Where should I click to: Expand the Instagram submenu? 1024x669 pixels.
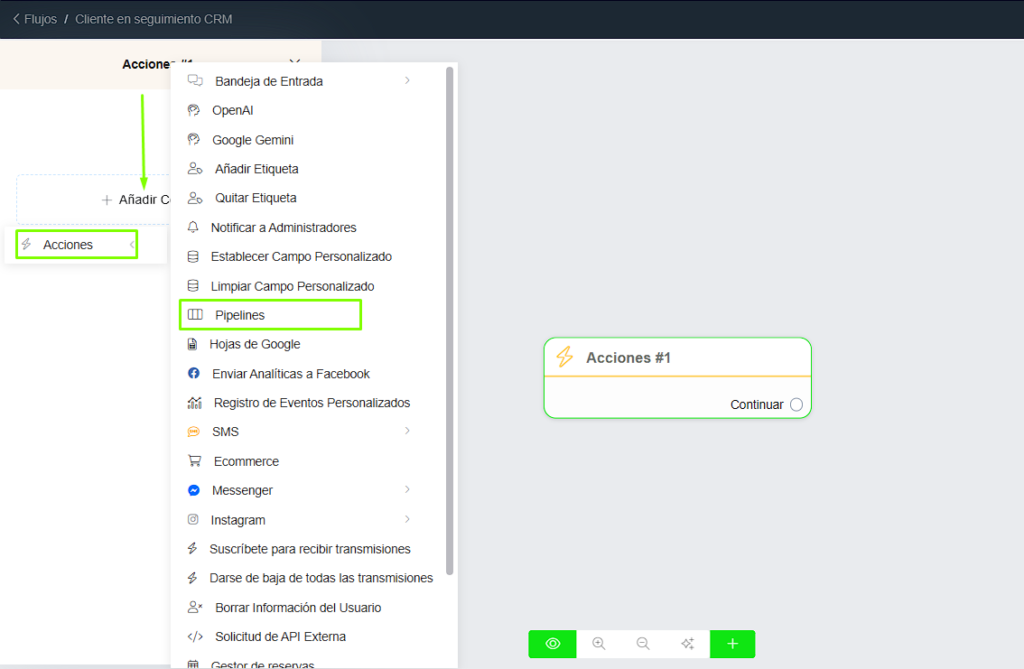407,519
